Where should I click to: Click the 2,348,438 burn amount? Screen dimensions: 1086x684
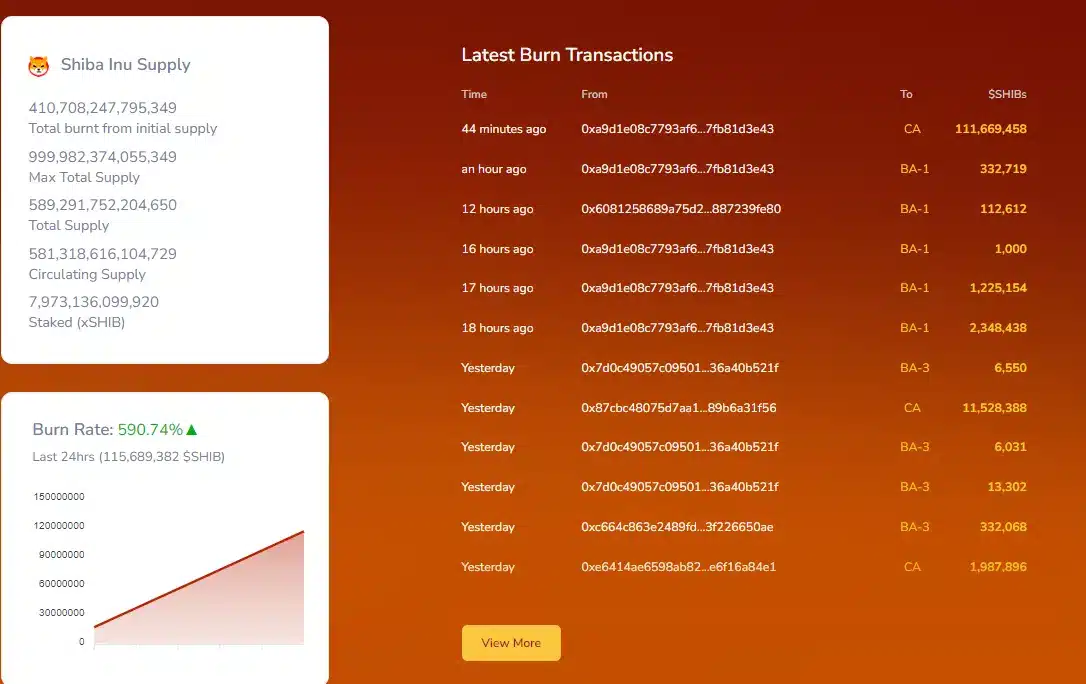point(998,328)
